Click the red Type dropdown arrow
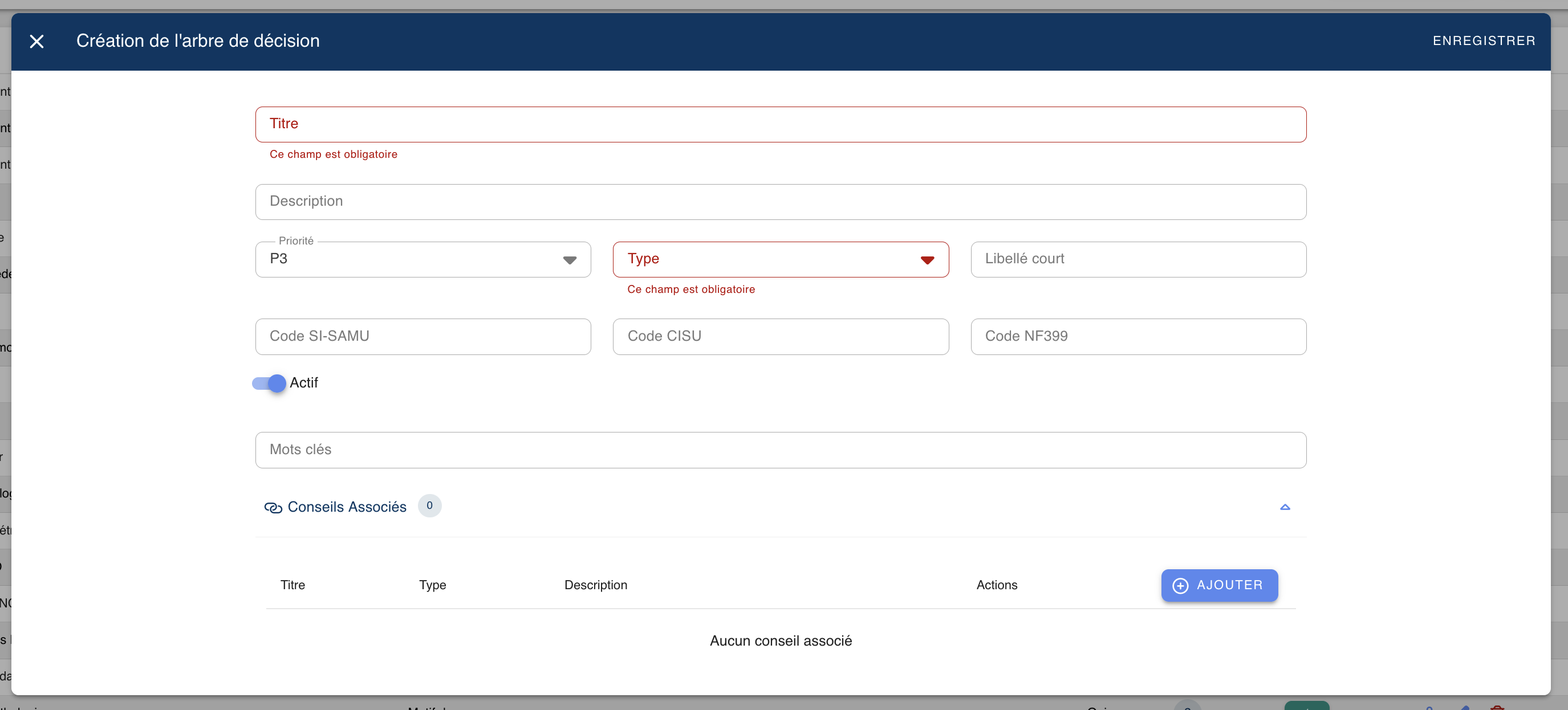Image resolution: width=1568 pixels, height=710 pixels. tap(927, 260)
